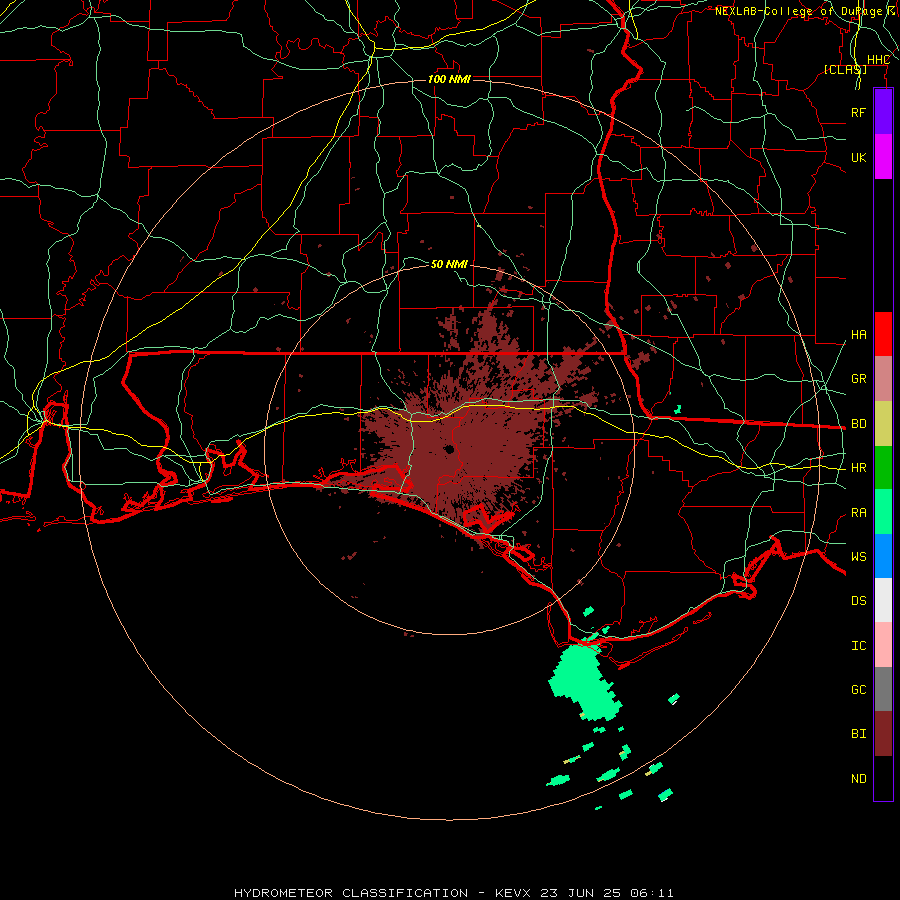The width and height of the screenshot is (900, 900).
Task: Click the 'RF' legend label
Action: click(x=858, y=112)
